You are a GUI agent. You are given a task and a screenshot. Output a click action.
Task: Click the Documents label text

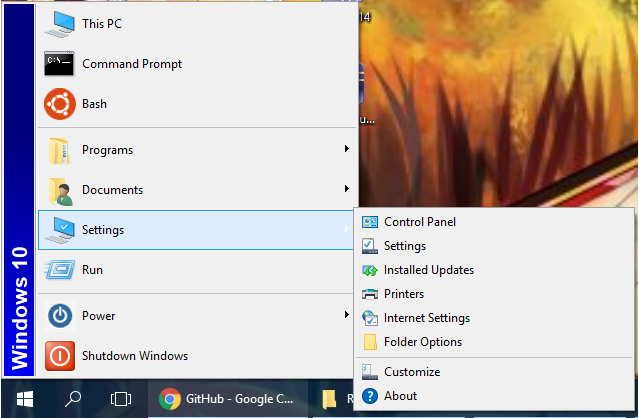(112, 190)
